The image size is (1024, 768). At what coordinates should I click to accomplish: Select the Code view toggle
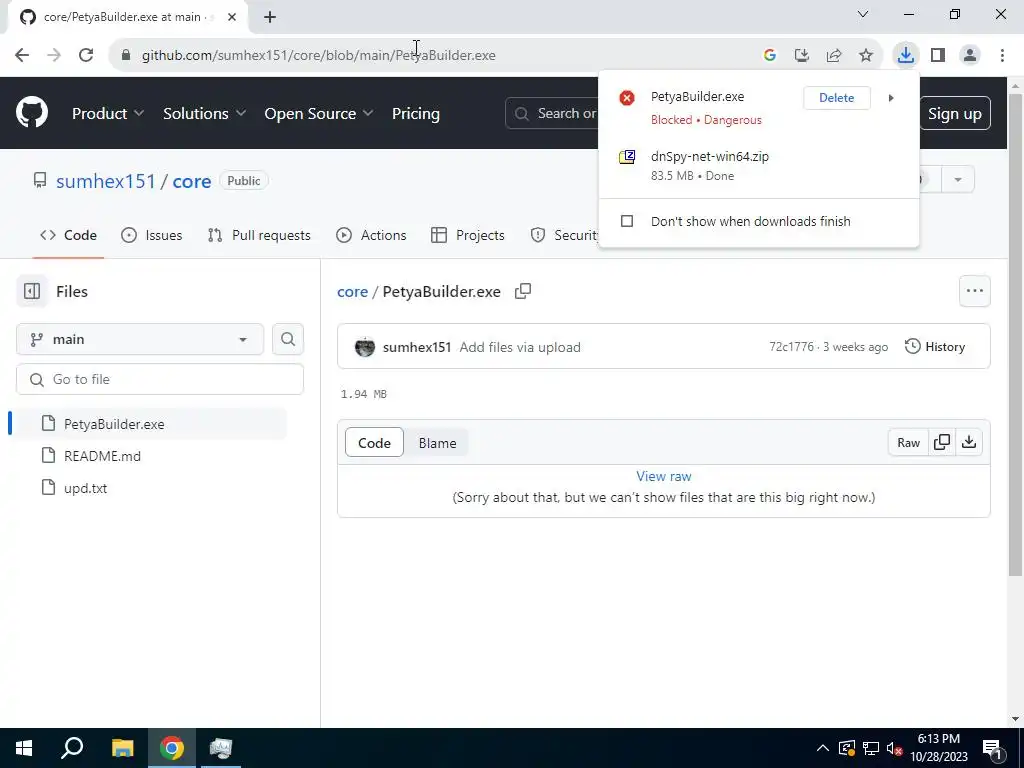click(x=374, y=443)
